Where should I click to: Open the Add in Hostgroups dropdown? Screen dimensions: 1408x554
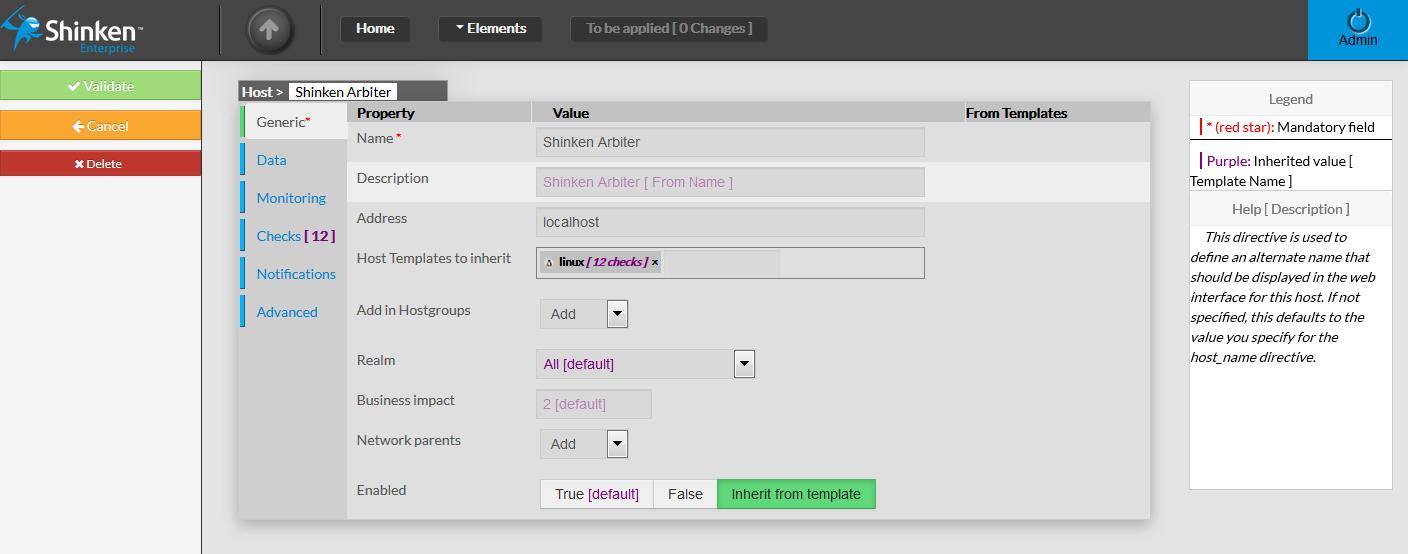coord(617,314)
